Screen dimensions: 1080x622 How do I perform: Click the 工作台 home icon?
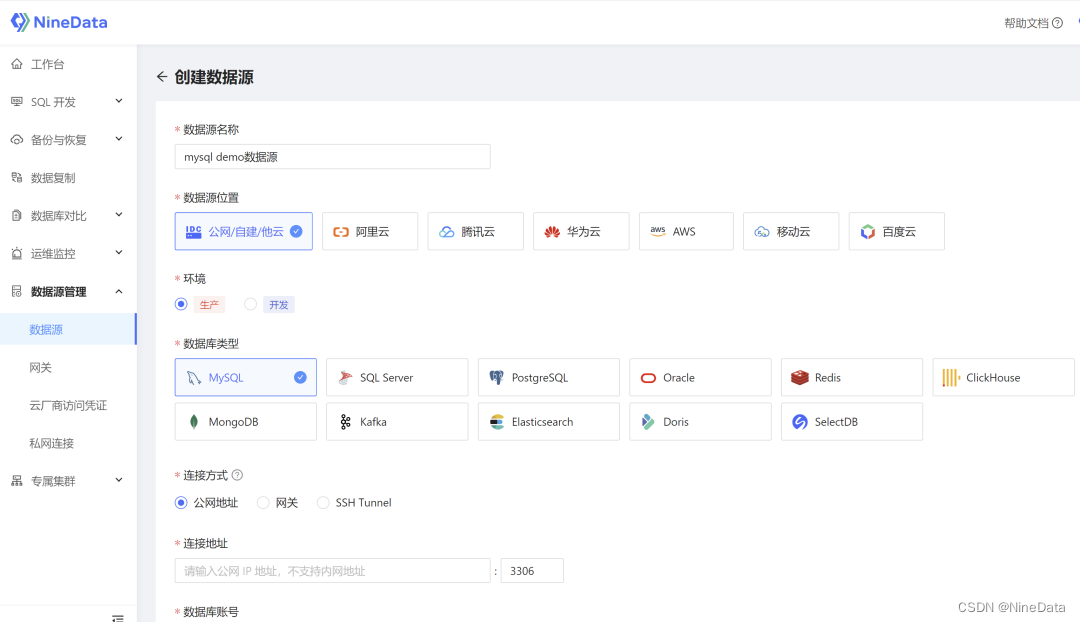(x=17, y=64)
